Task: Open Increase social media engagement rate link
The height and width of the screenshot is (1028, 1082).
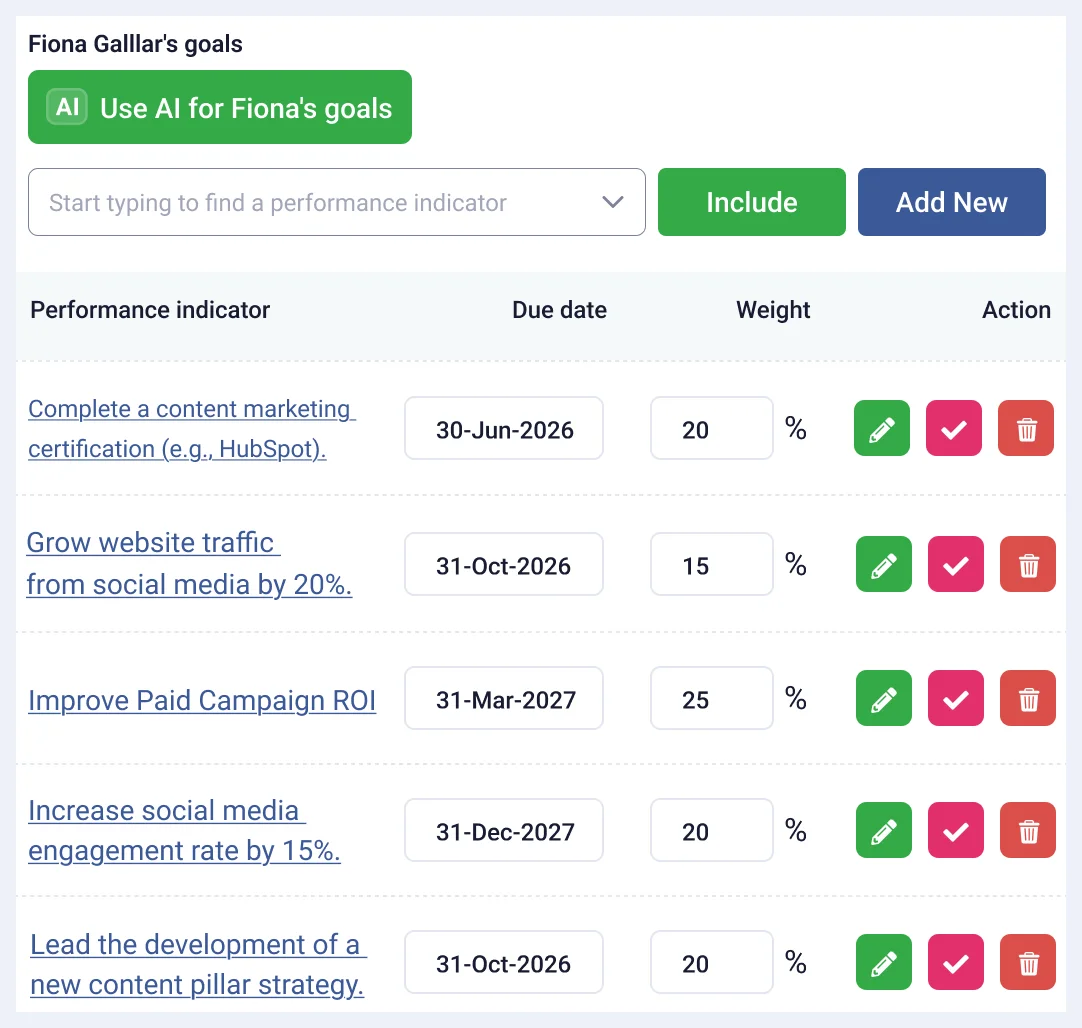Action: pos(184,831)
